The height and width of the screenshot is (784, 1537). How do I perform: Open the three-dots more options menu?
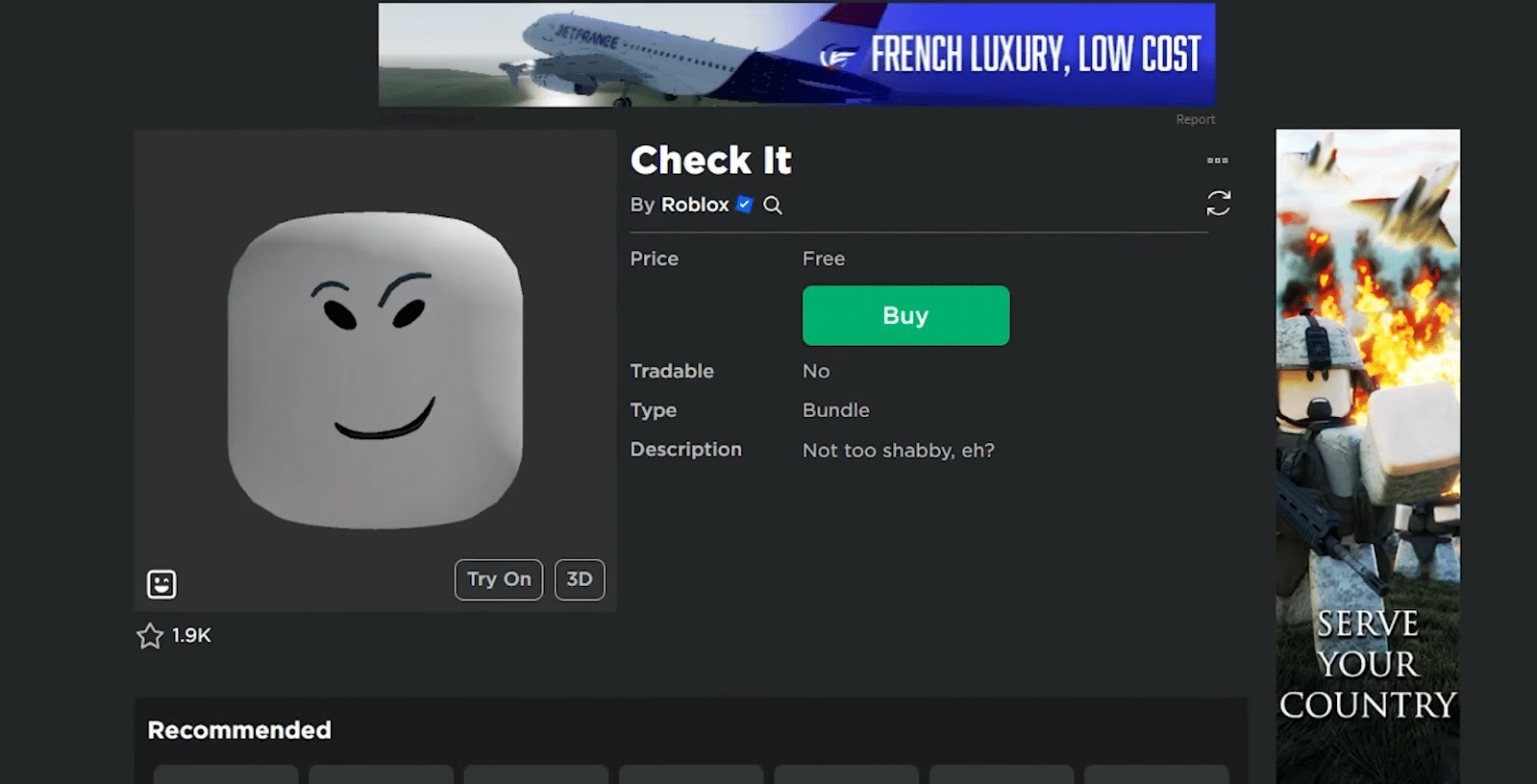tap(1217, 160)
